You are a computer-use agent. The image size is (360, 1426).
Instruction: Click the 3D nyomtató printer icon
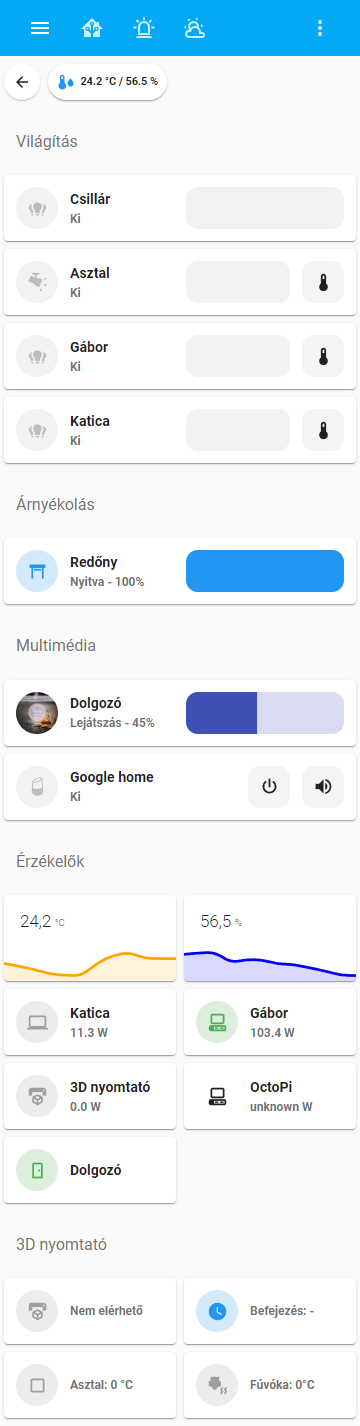coord(37,1096)
